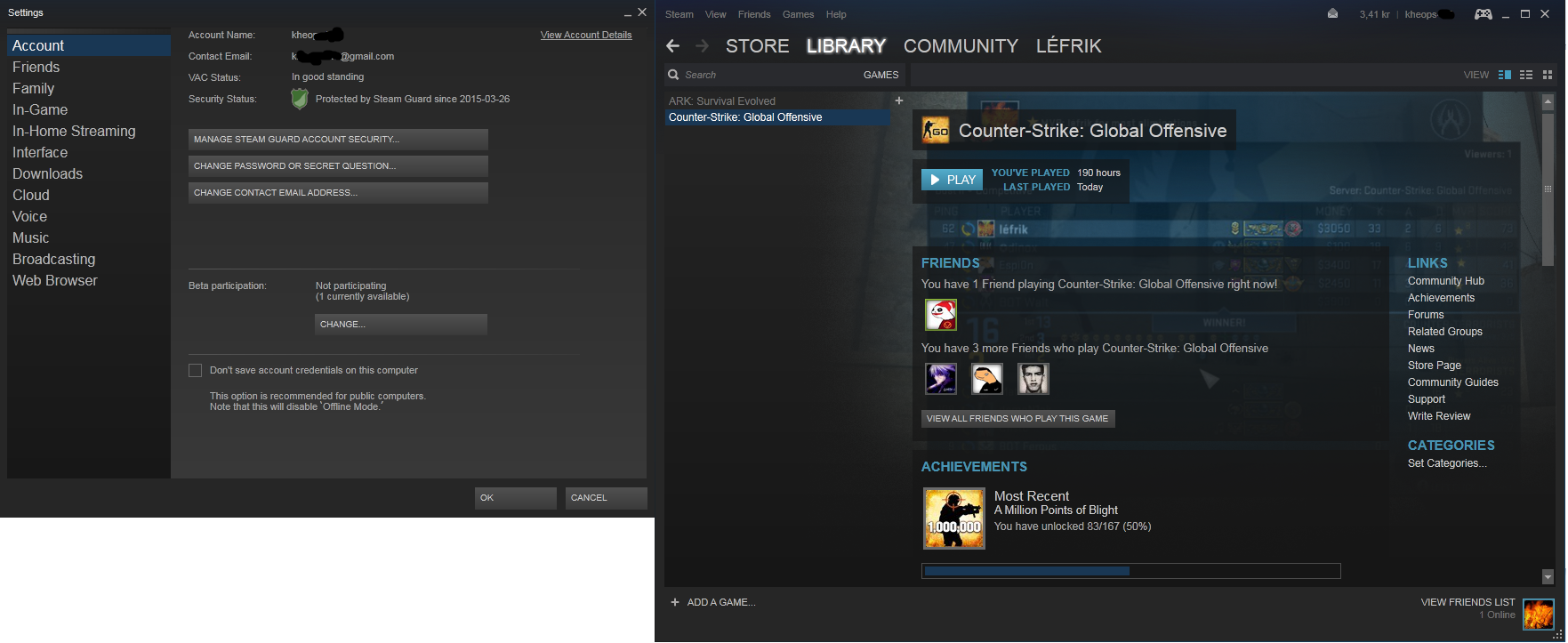Select Family in Settings sidebar
1568x643 pixels.
tap(89, 88)
